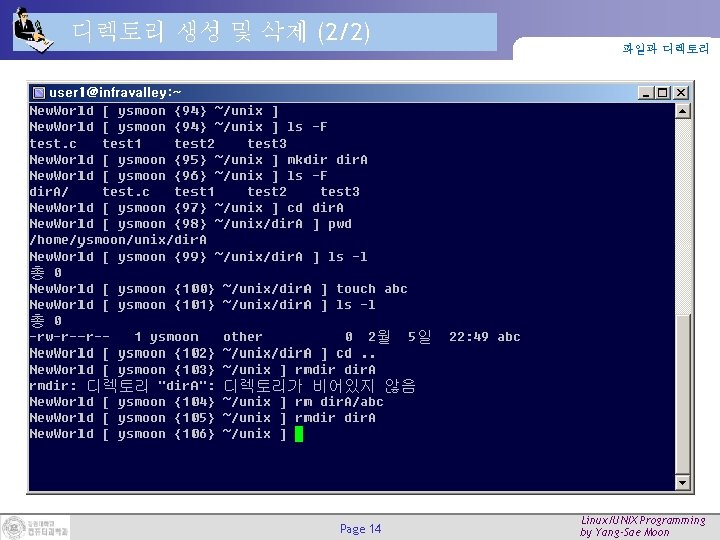The image size is (720, 540).
Task: Click the 'cd dirA' command text
Action: (315, 208)
